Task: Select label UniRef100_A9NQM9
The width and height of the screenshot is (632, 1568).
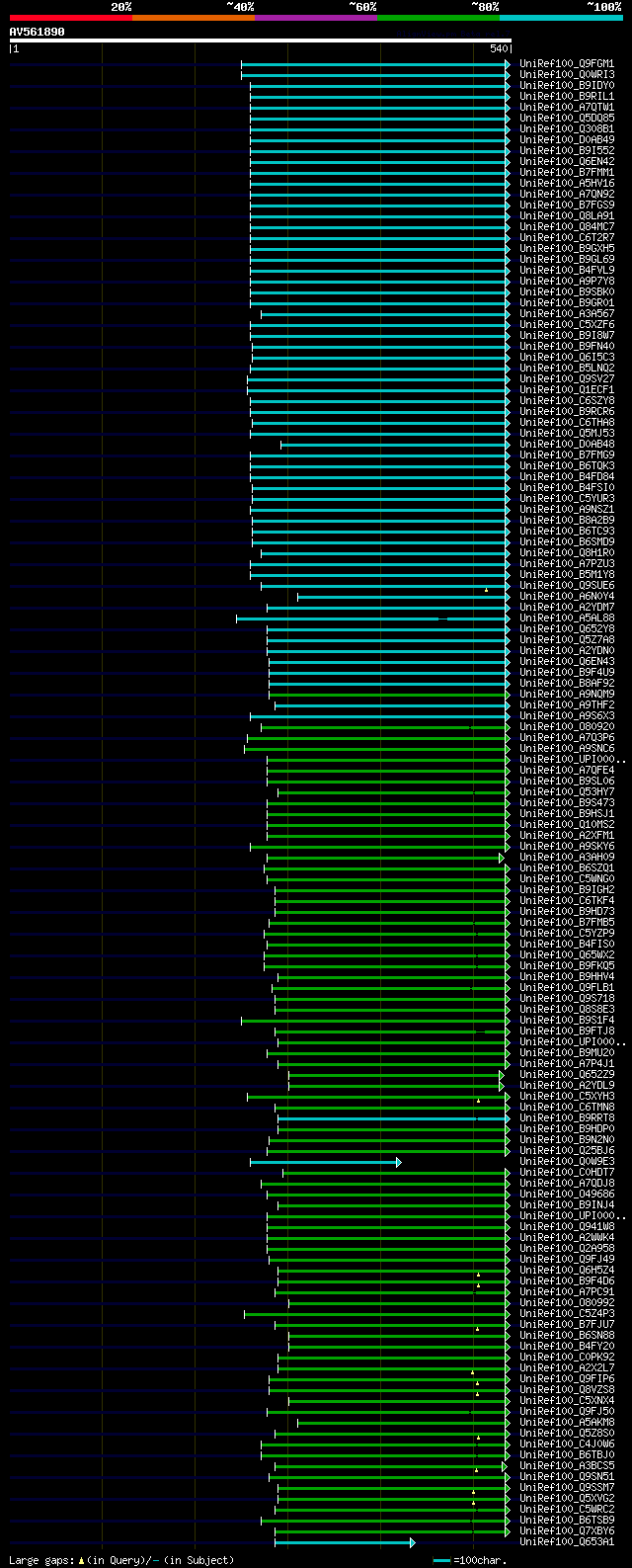Action: (x=567, y=695)
